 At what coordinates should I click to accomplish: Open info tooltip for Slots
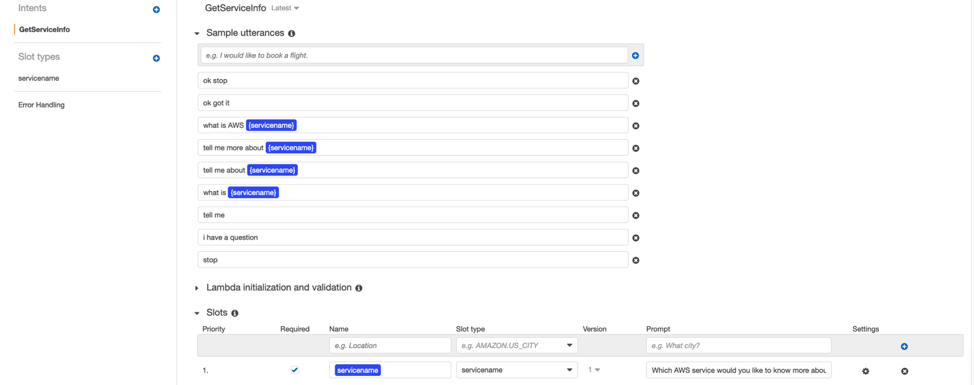[x=235, y=314]
